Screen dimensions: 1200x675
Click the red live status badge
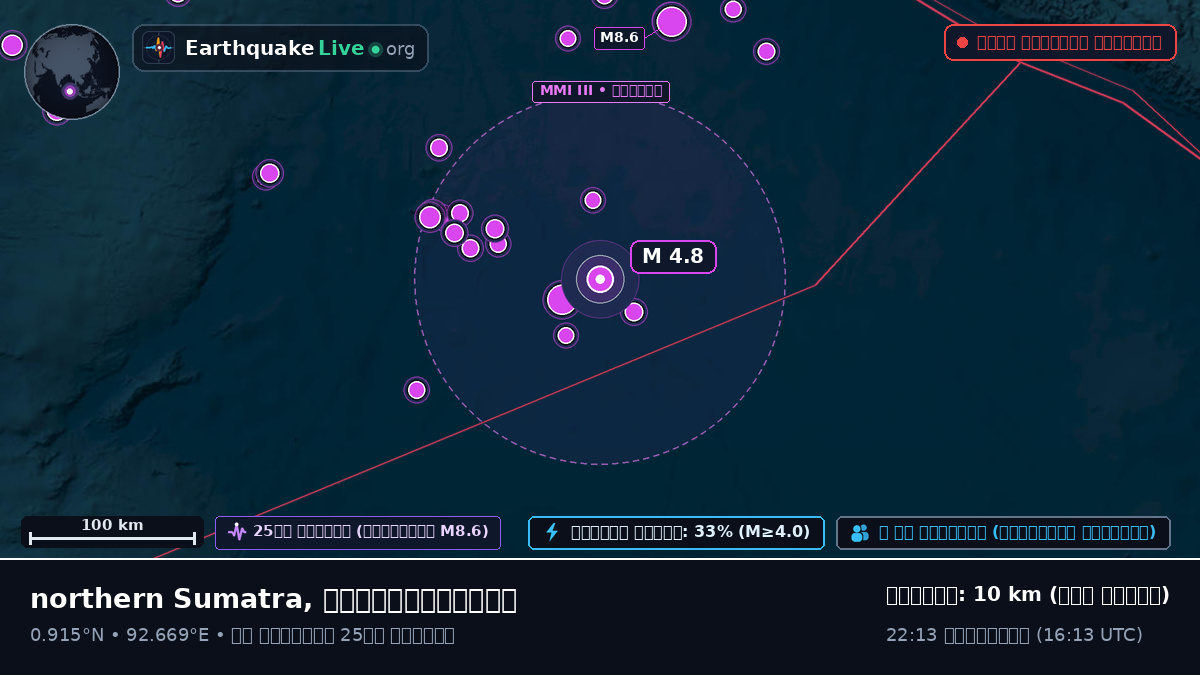[1060, 43]
